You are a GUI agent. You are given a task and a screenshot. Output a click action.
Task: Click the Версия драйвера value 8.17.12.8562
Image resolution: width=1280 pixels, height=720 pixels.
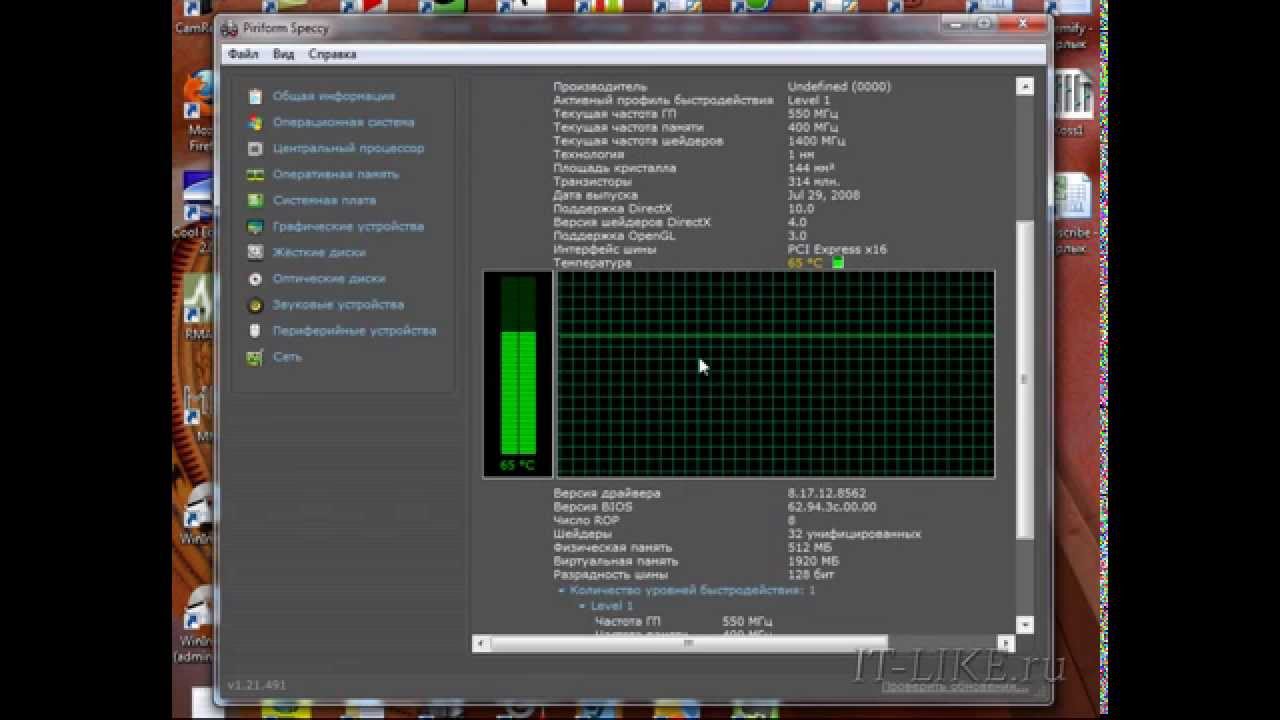pos(827,493)
